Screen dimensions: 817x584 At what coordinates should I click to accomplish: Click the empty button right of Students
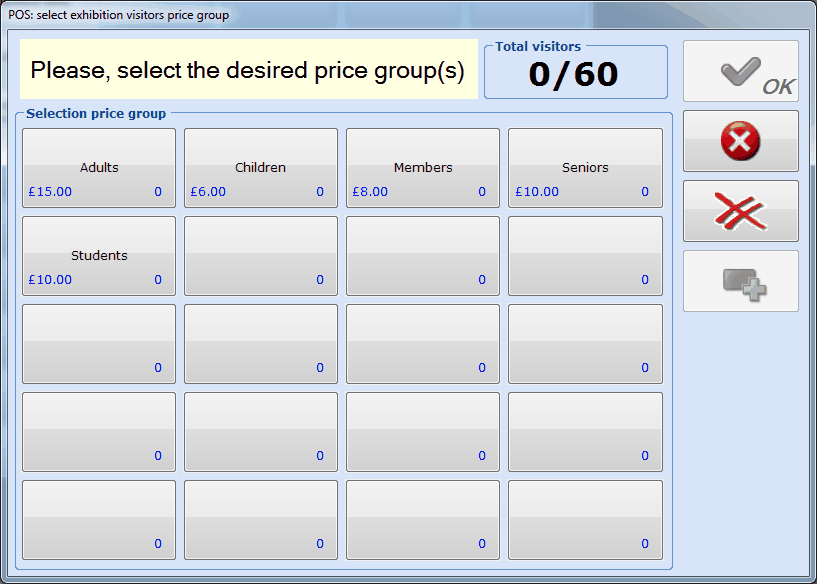click(x=261, y=255)
